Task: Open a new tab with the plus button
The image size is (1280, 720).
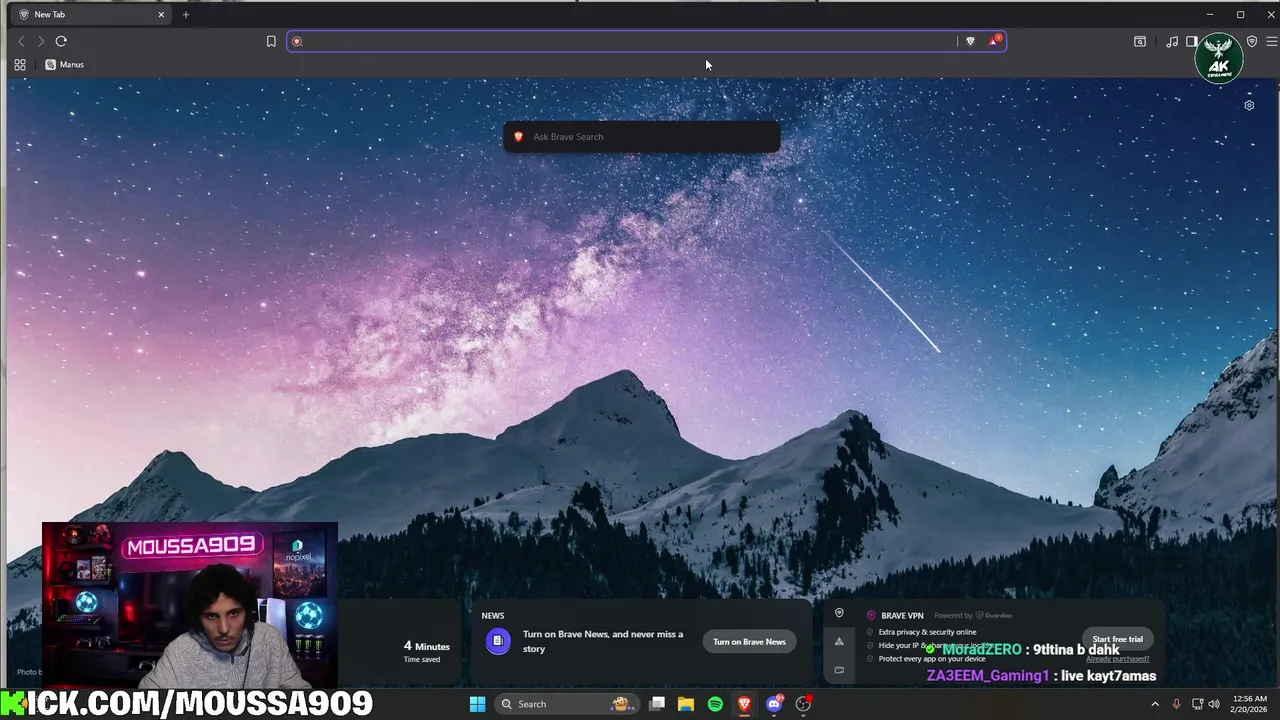Action: coord(185,14)
